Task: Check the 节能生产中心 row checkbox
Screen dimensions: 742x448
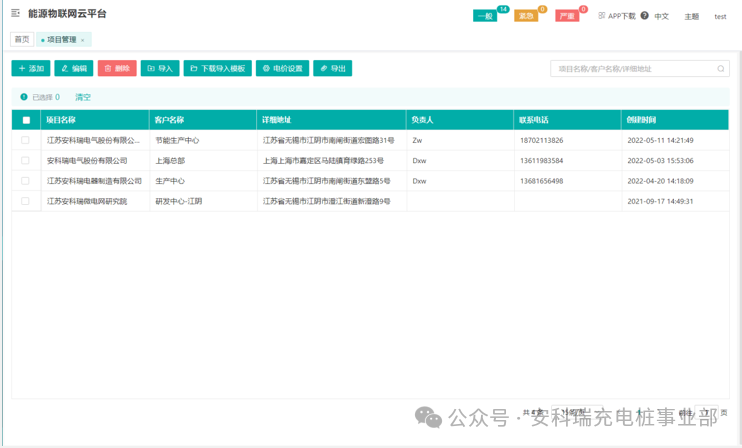Action: pos(25,140)
